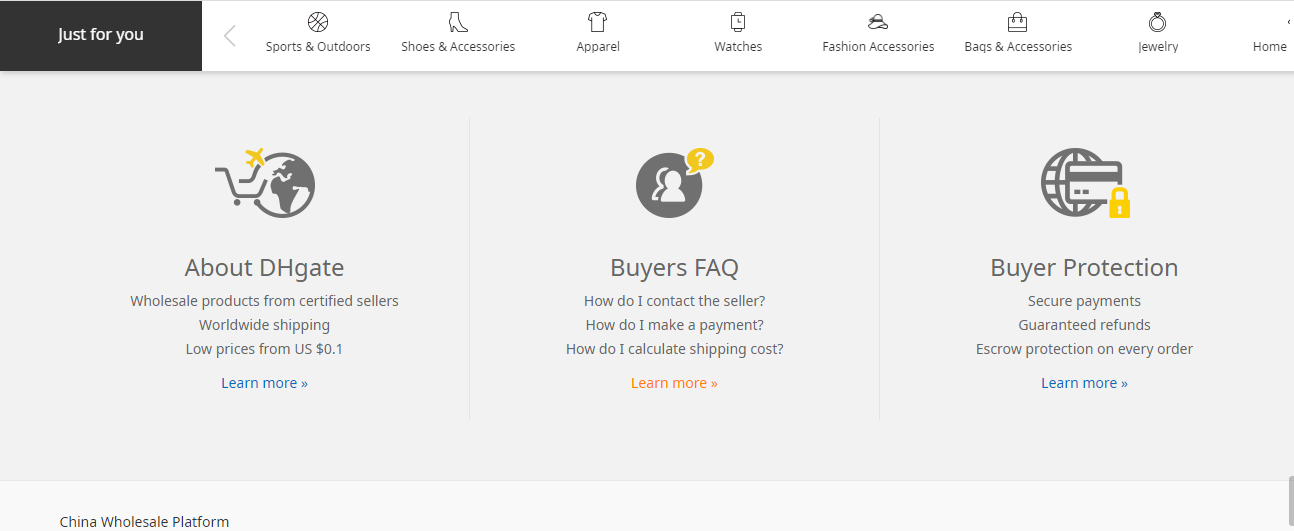Click the About DHgate heading
The image size is (1294, 531).
pos(264,268)
